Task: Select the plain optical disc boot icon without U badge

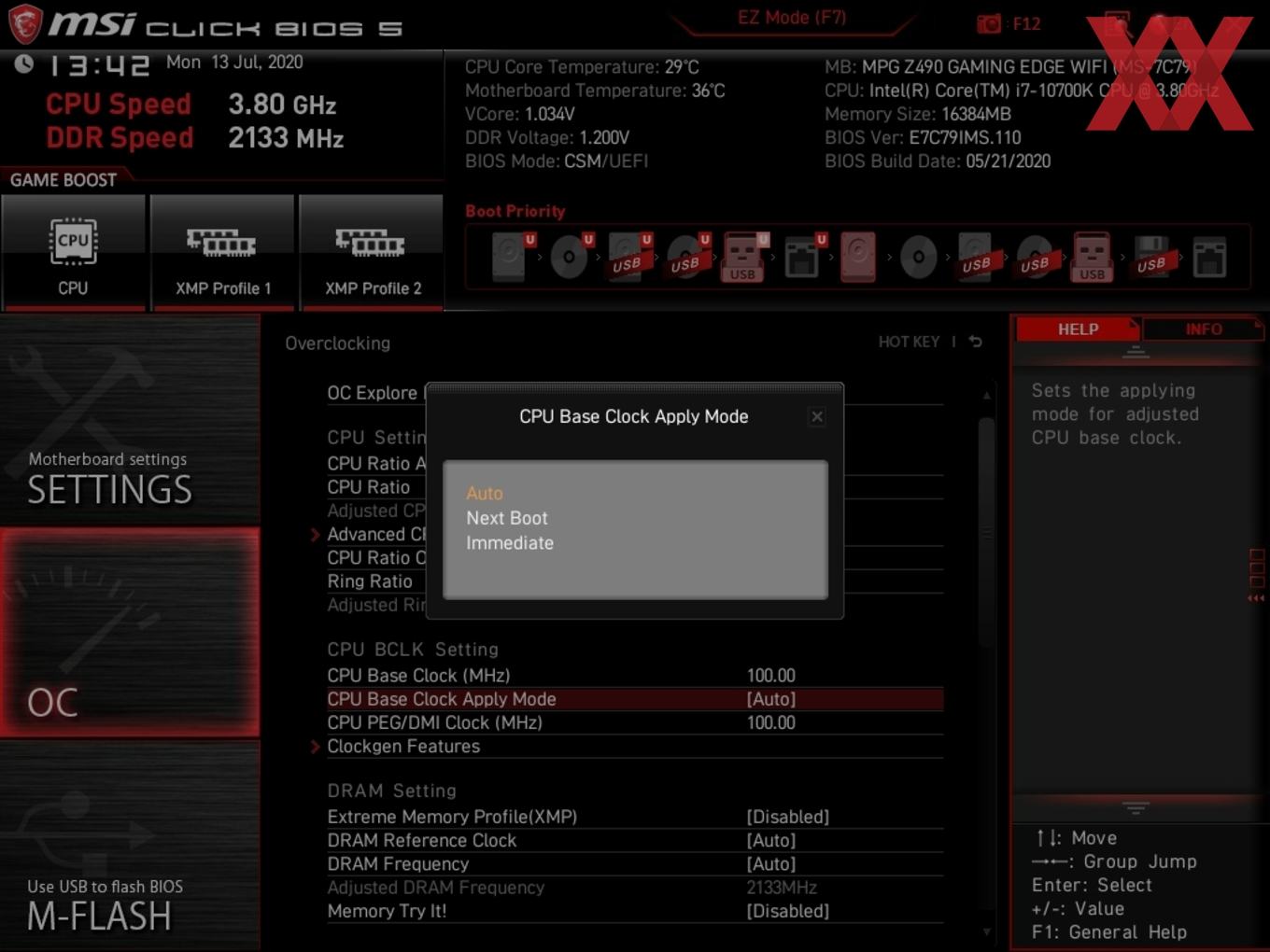Action: (x=918, y=257)
